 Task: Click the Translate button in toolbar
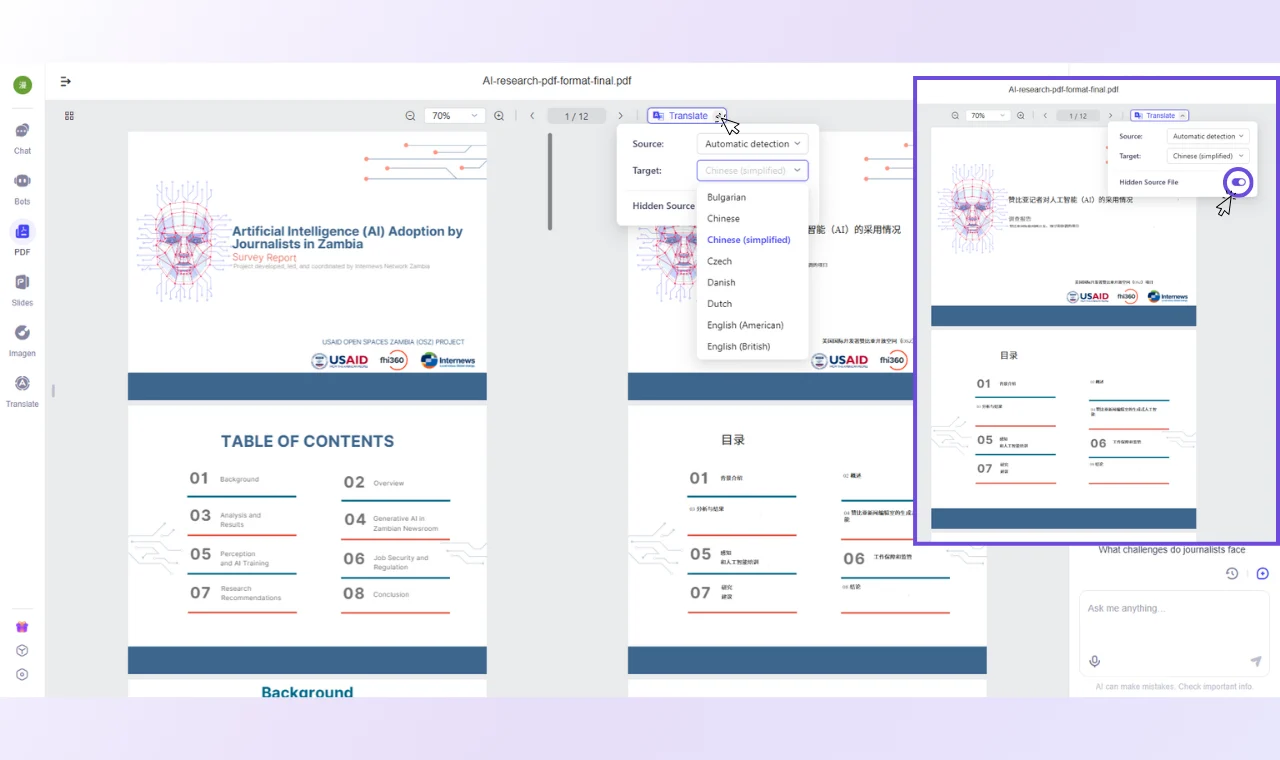coord(686,116)
